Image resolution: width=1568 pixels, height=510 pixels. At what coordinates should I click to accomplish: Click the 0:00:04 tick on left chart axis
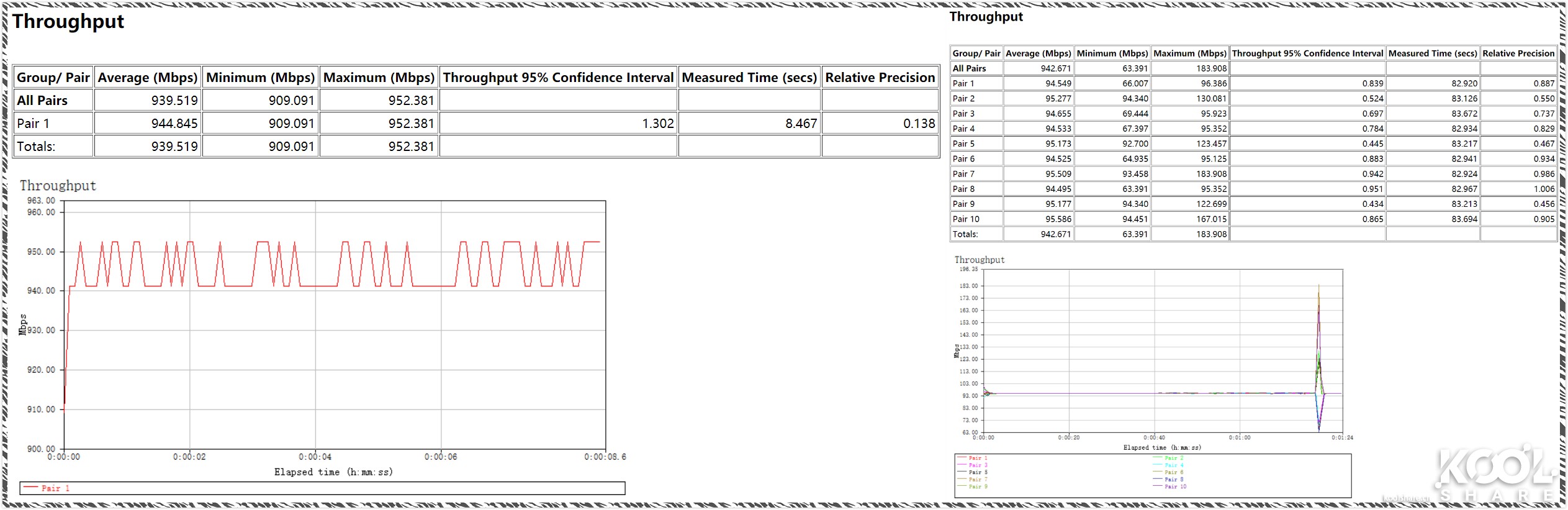pyautogui.click(x=315, y=457)
